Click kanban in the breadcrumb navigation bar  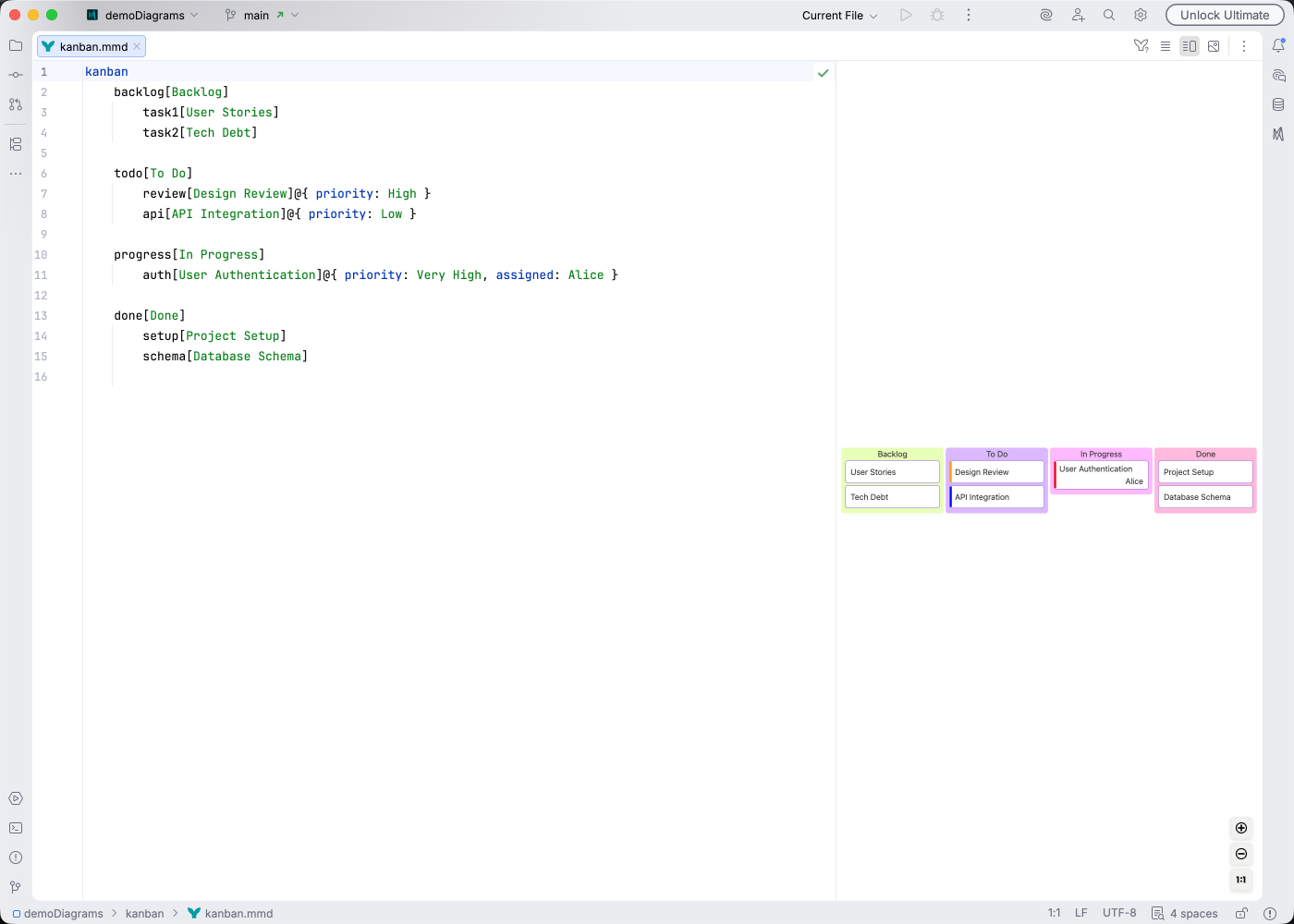(145, 913)
